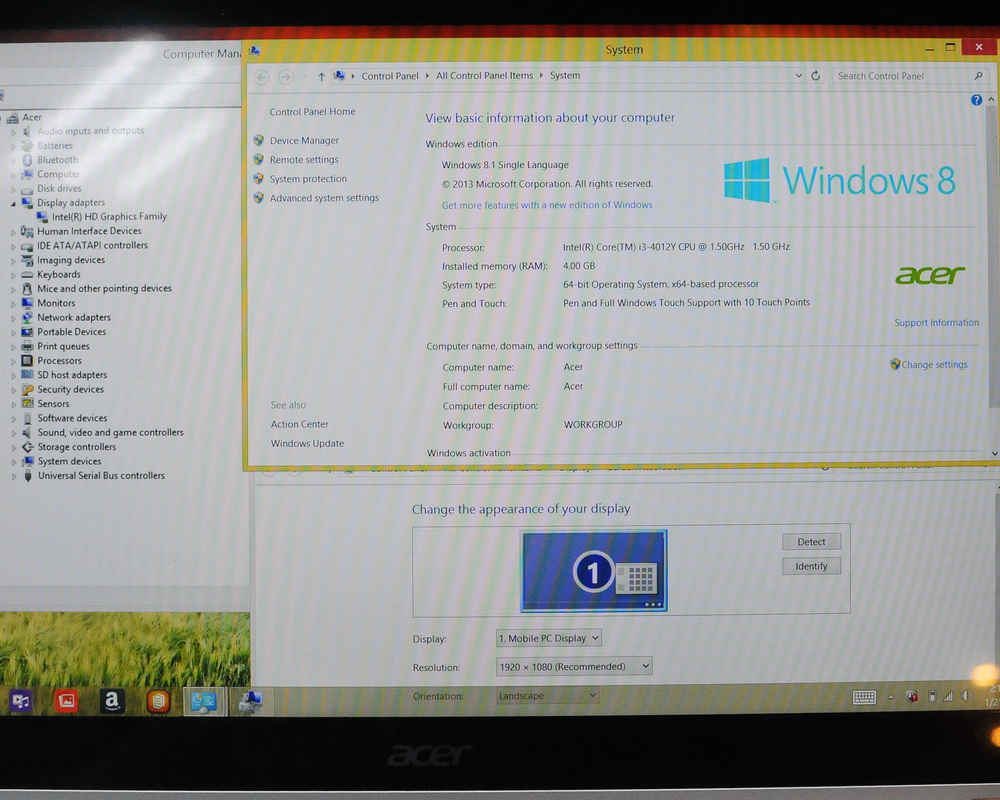Select Intel(R) HD Graphics Family device

tap(109, 217)
